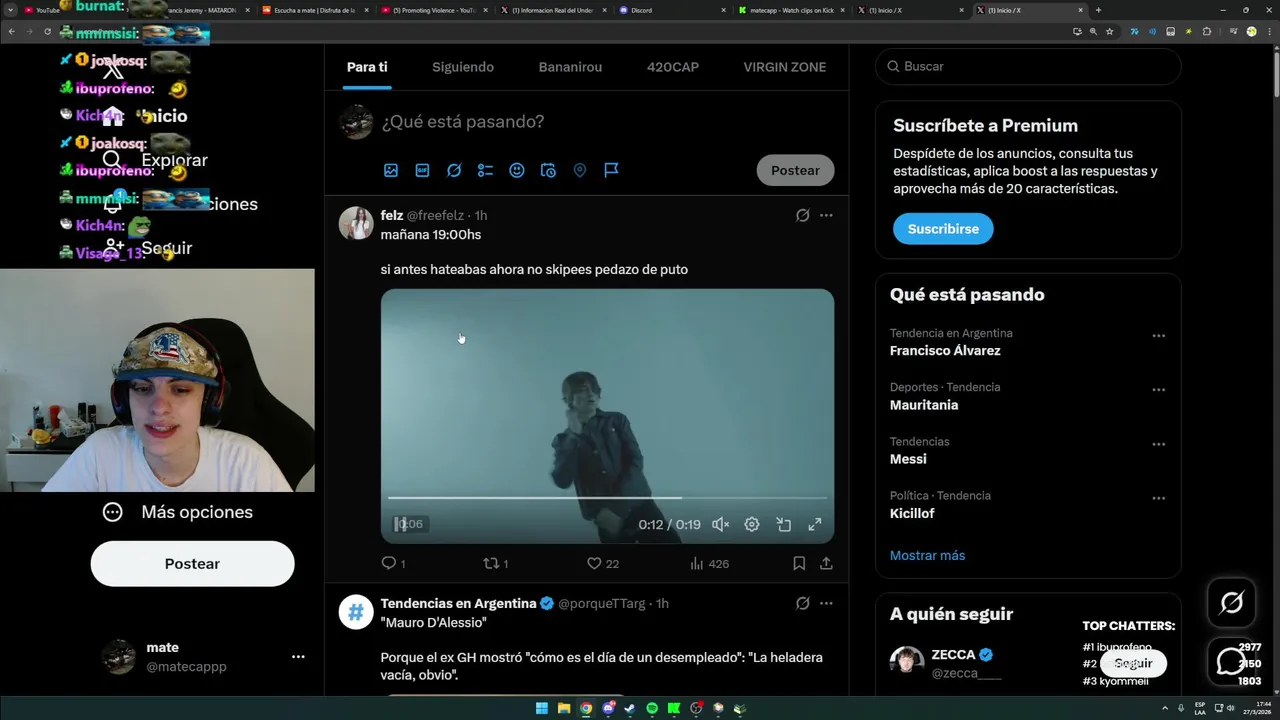Open the Mauritania trending topic

924,405
